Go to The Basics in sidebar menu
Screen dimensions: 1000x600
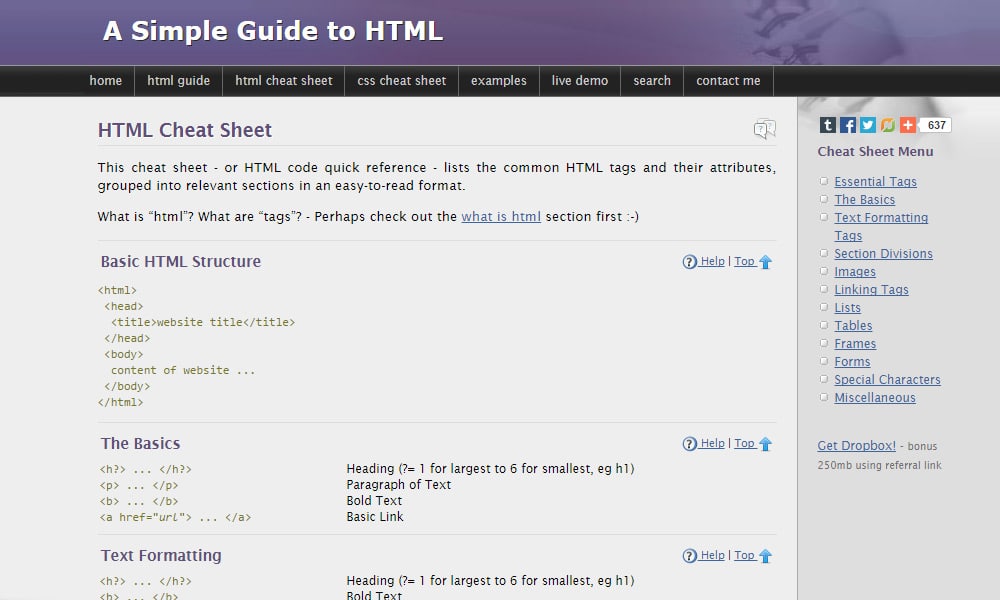pos(865,200)
